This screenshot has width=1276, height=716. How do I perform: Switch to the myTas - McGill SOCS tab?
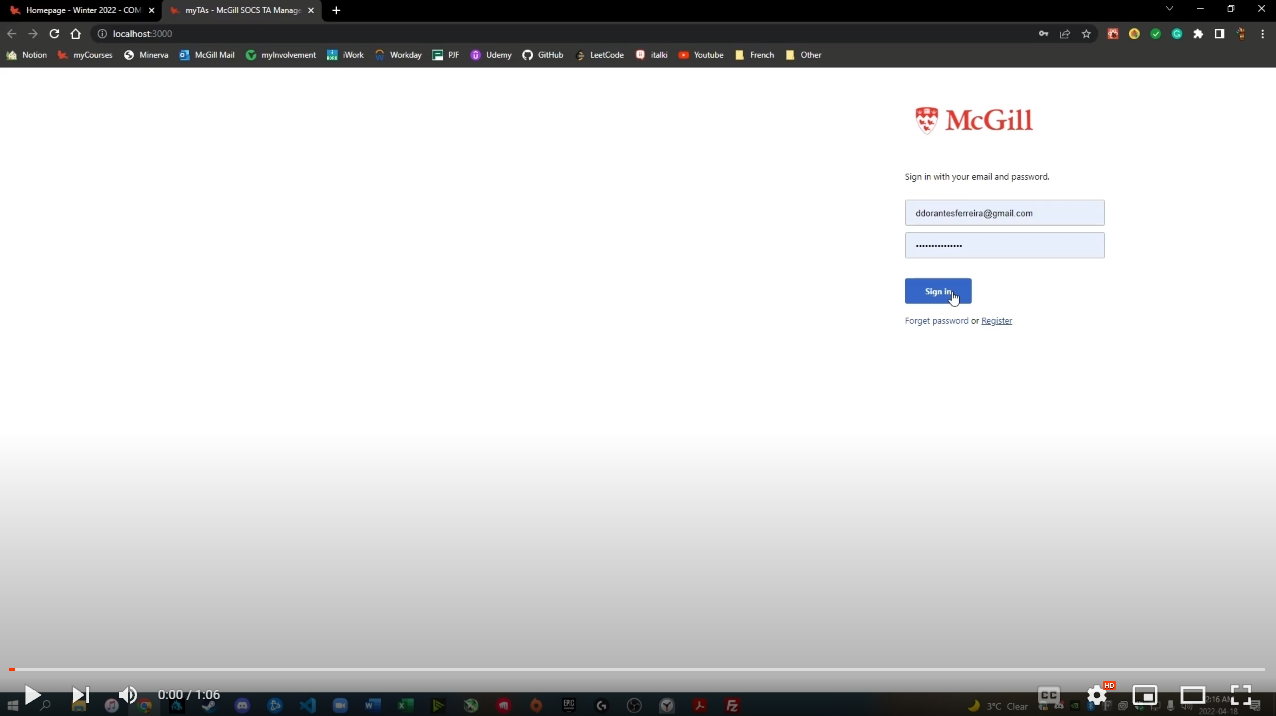[240, 10]
